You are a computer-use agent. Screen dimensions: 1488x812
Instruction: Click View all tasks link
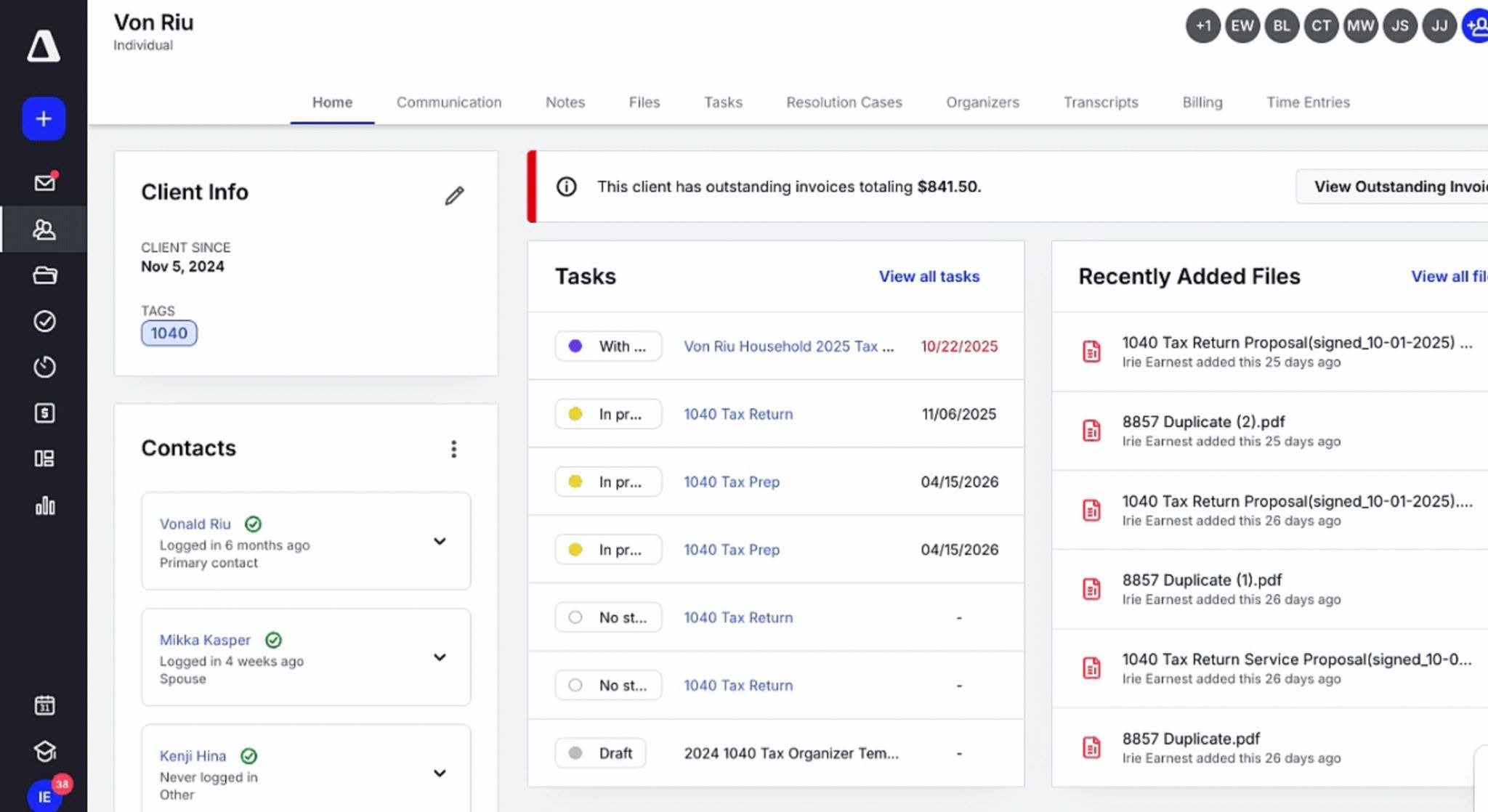tap(929, 277)
